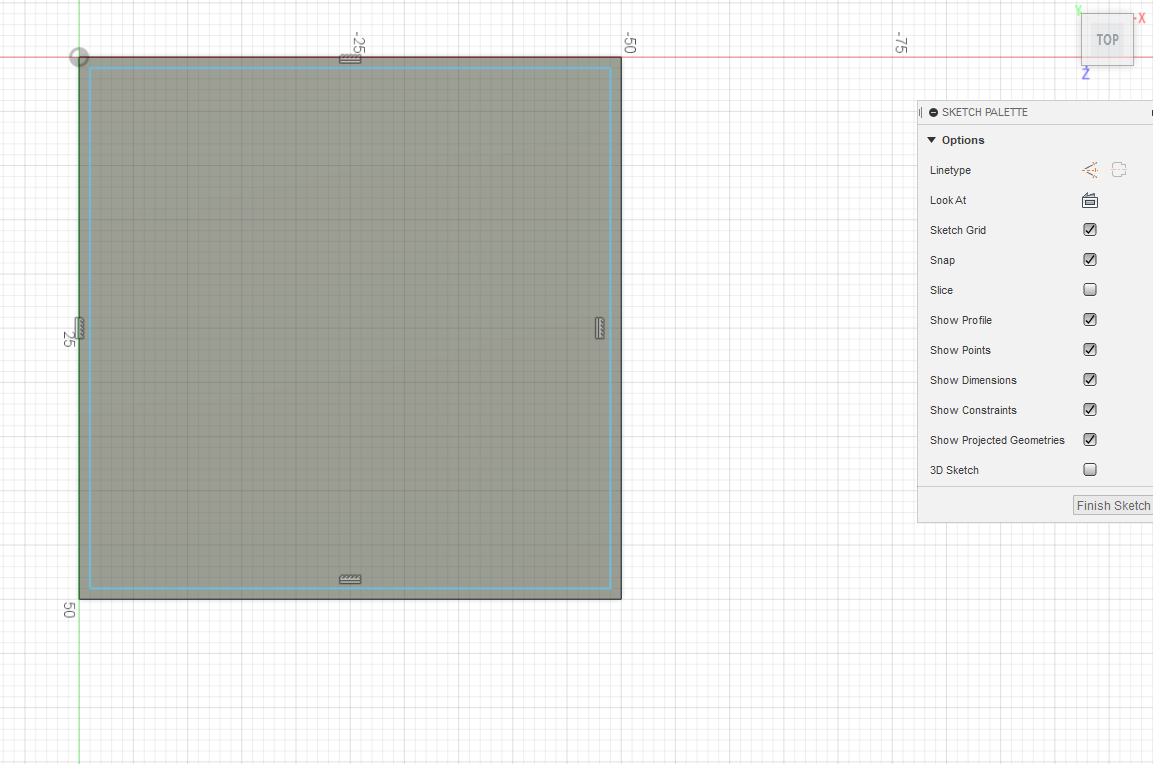Select the normal linetype icon
Viewport: 1153px width, 764px height.
(1090, 170)
